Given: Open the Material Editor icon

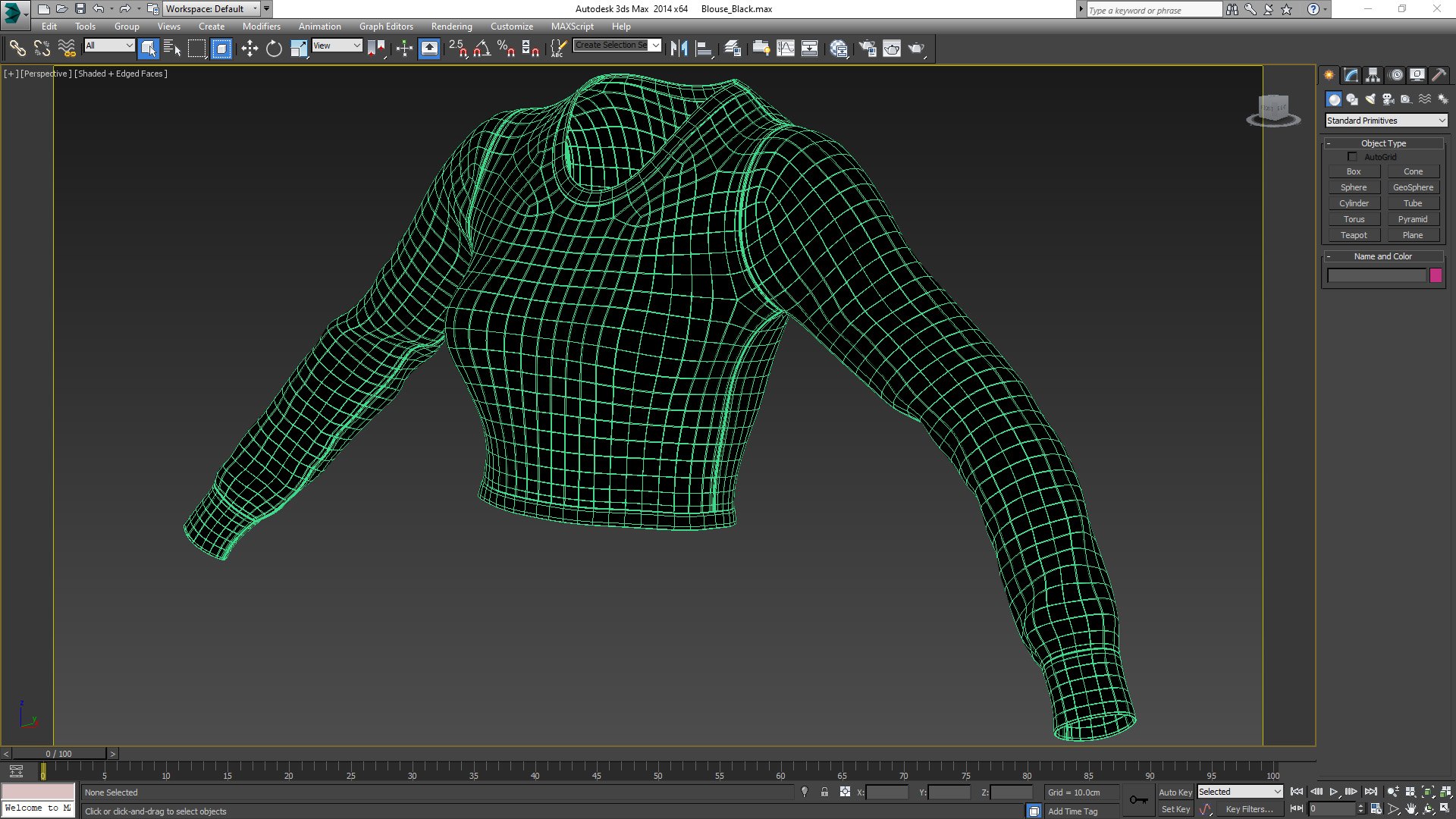Looking at the screenshot, I should click(839, 49).
